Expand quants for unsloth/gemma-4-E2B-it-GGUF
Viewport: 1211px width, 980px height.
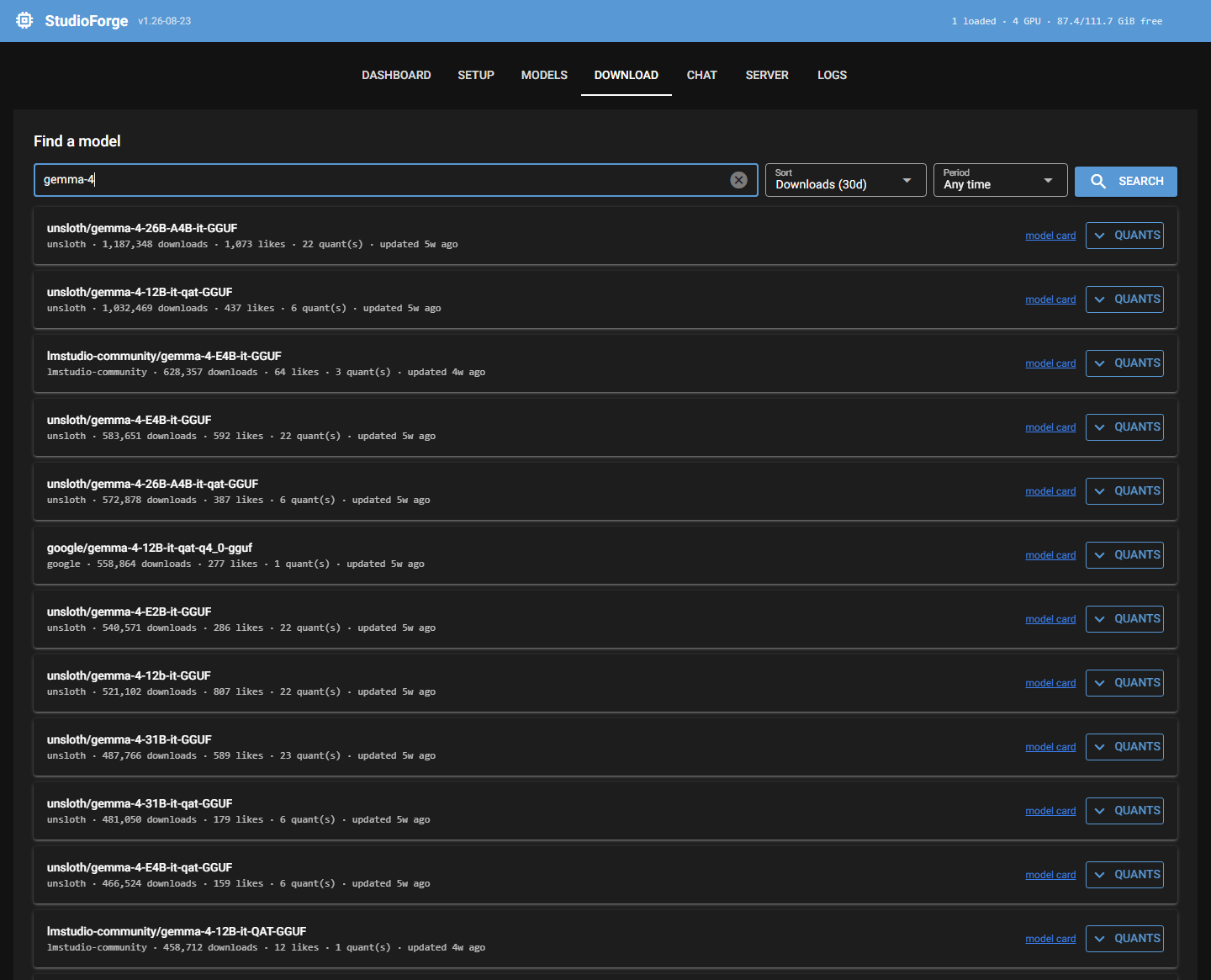coord(1124,619)
